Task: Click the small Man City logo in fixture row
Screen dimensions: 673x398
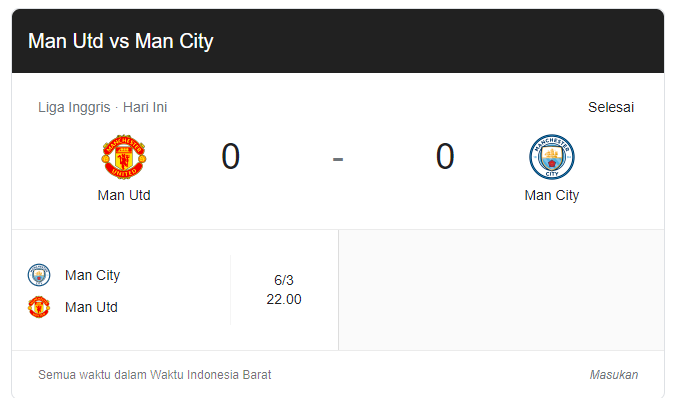Action: coord(39,275)
